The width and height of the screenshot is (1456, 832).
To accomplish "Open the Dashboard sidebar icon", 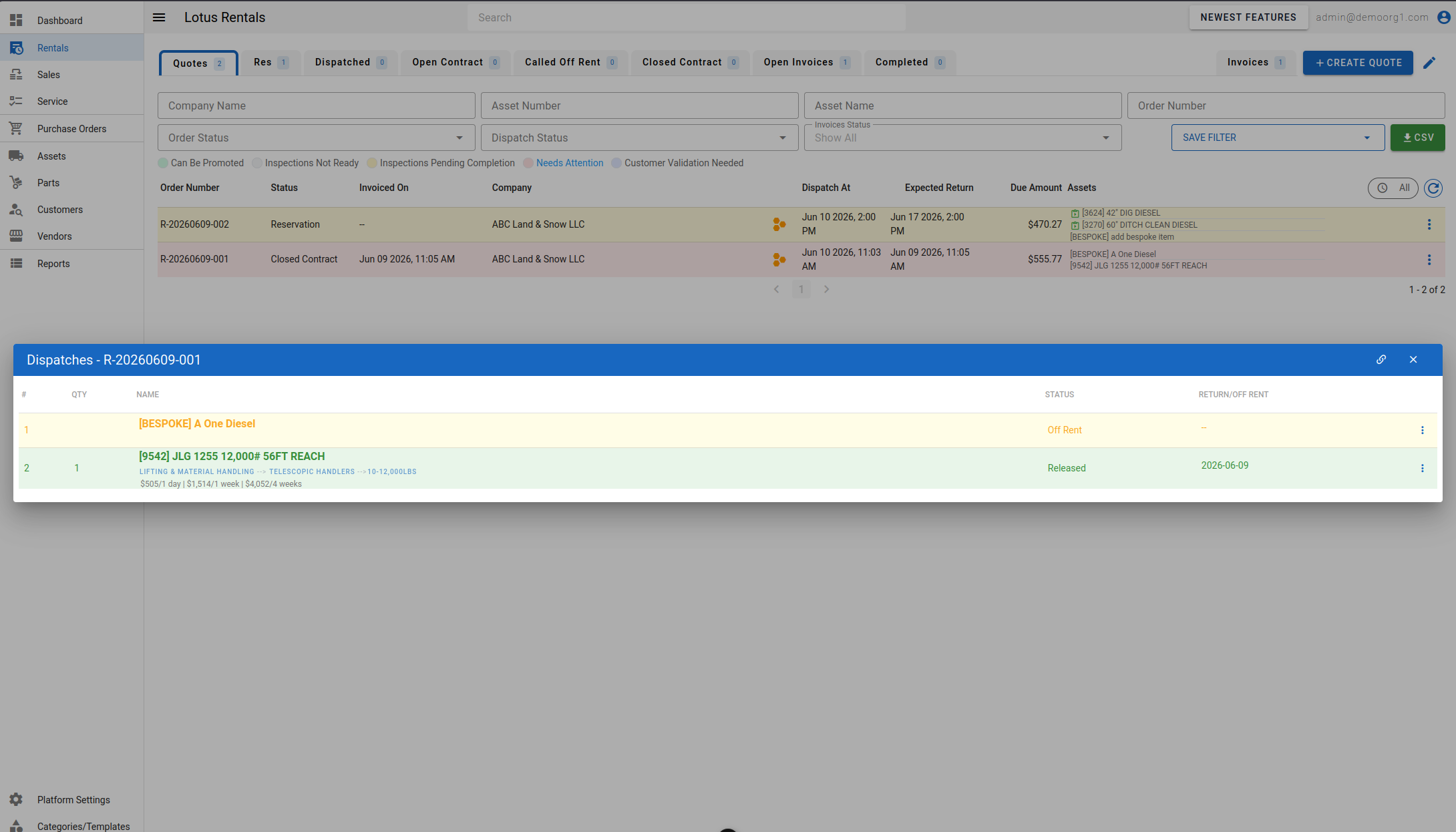I will (x=16, y=21).
